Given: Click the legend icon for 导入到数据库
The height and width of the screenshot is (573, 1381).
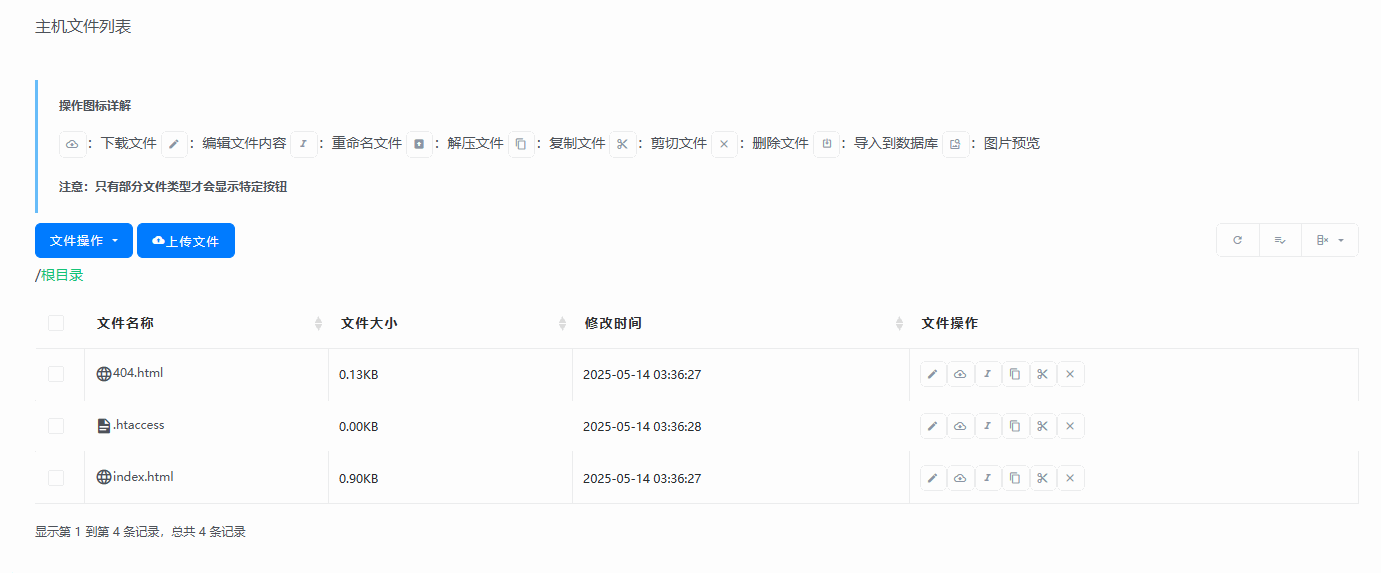Looking at the screenshot, I should [x=826, y=144].
